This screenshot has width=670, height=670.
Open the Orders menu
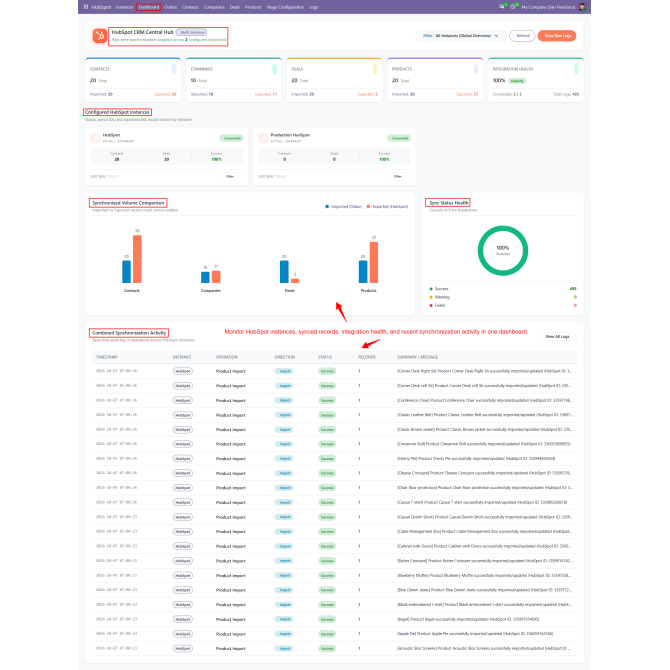click(x=170, y=7)
